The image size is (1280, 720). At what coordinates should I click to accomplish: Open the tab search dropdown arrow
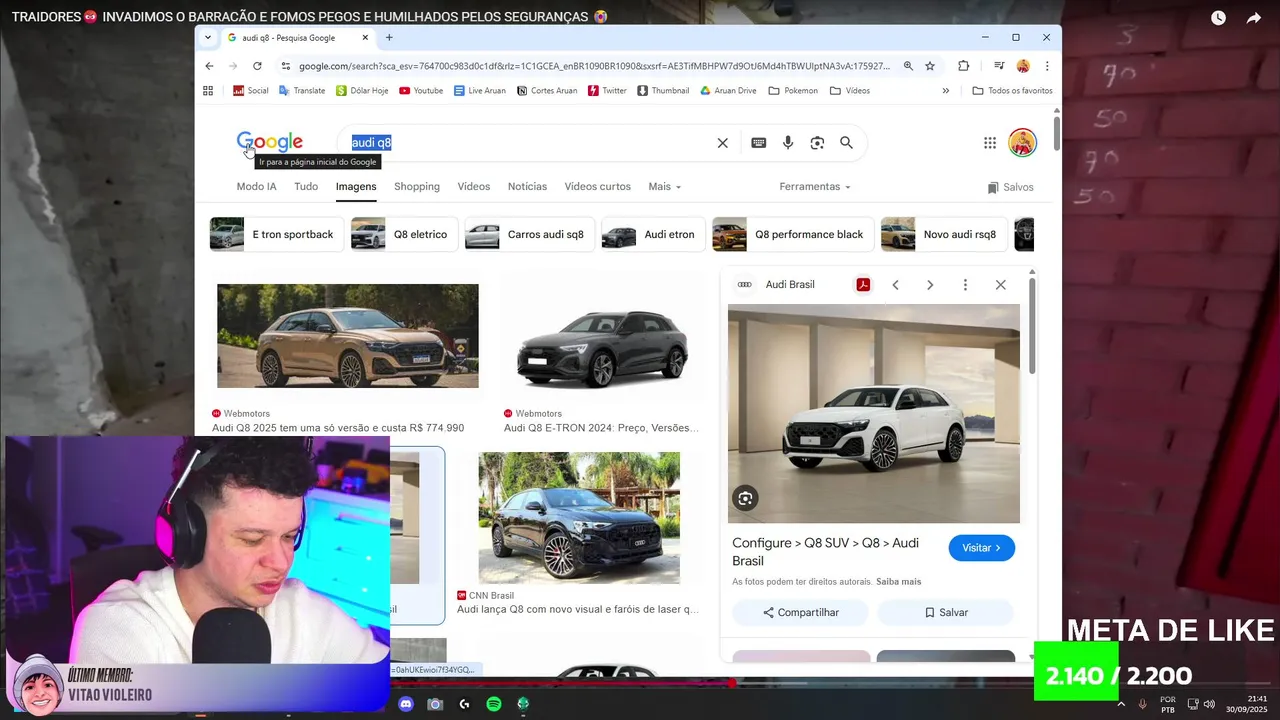tap(207, 38)
